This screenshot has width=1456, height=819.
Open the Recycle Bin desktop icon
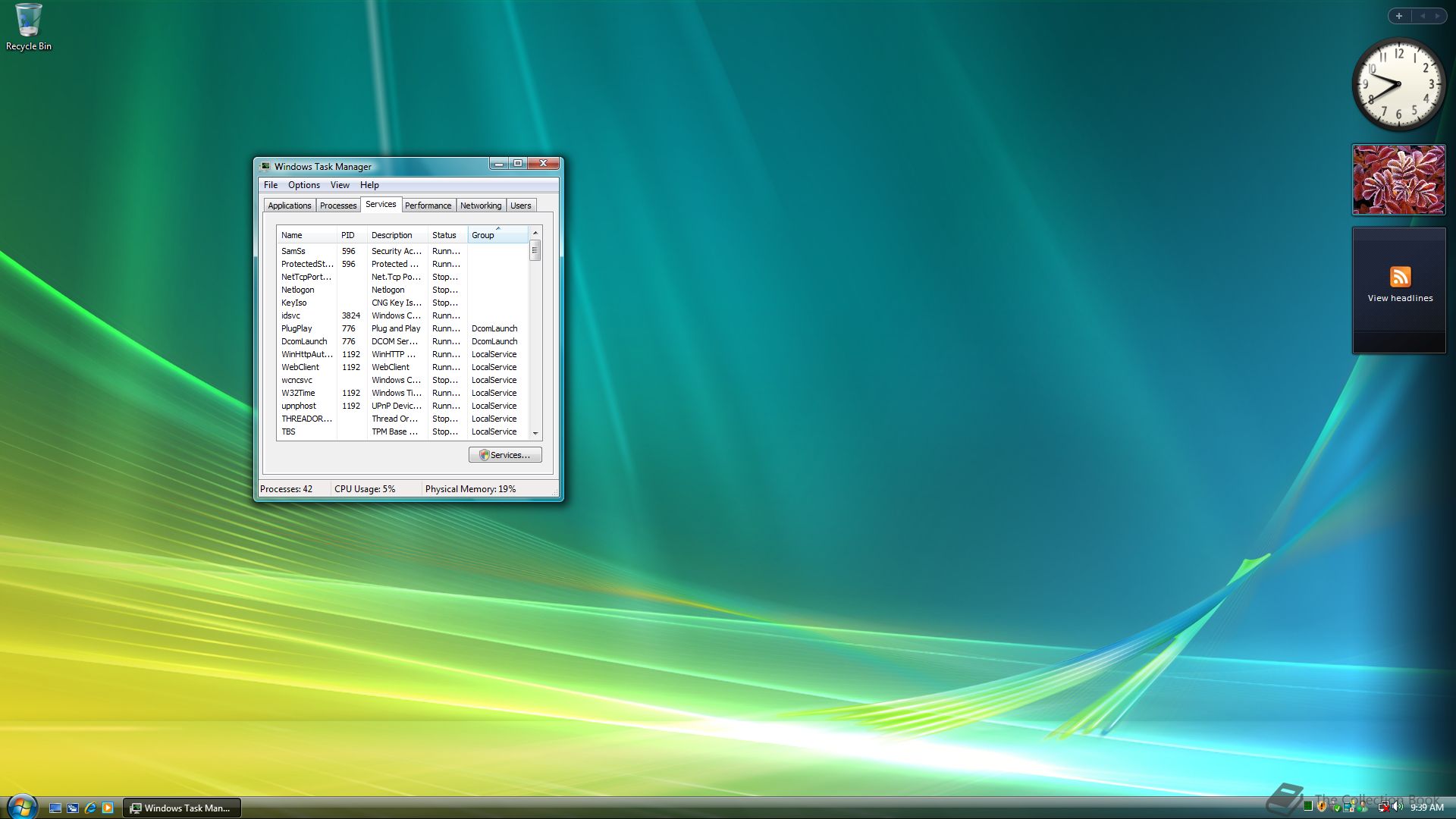point(28,27)
